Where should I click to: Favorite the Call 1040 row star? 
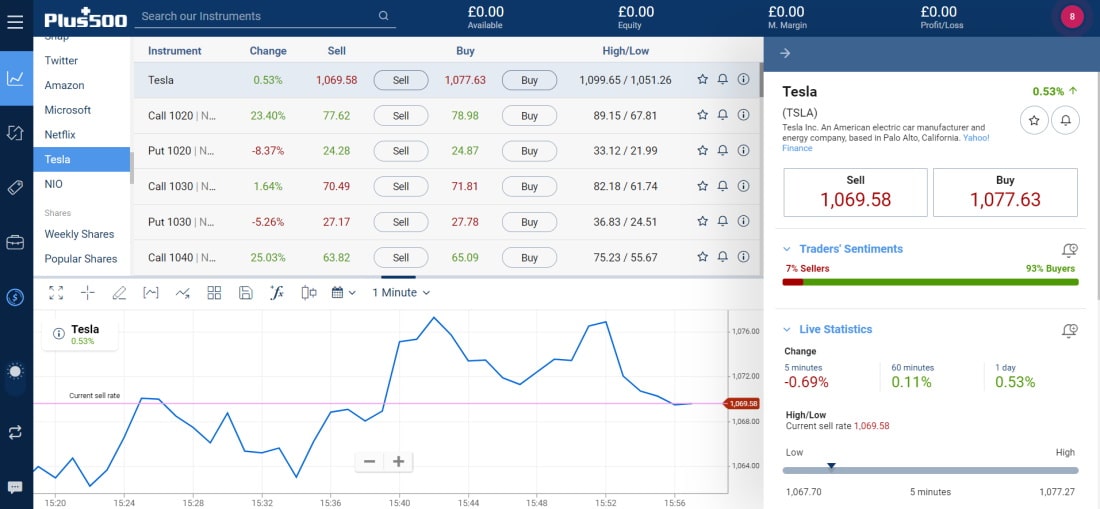pos(702,257)
